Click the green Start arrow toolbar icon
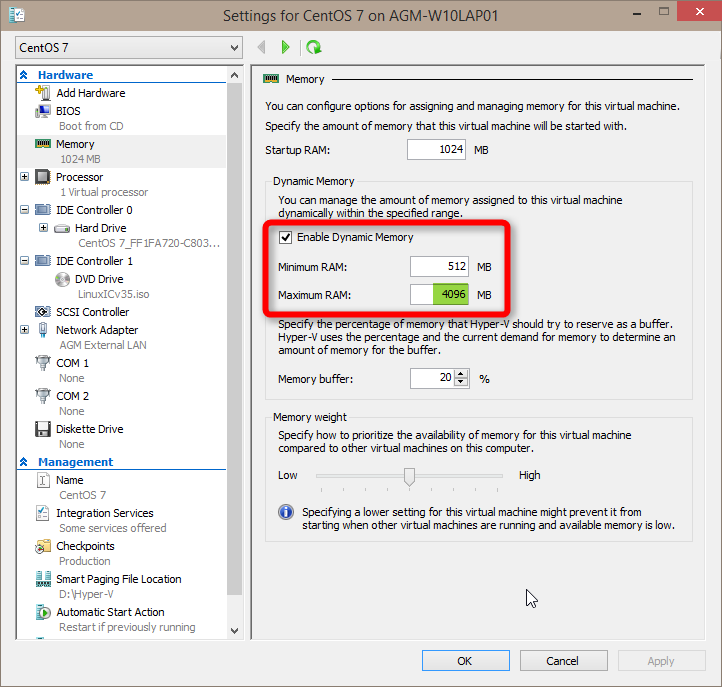Viewport: 722px width, 687px height. [x=285, y=47]
